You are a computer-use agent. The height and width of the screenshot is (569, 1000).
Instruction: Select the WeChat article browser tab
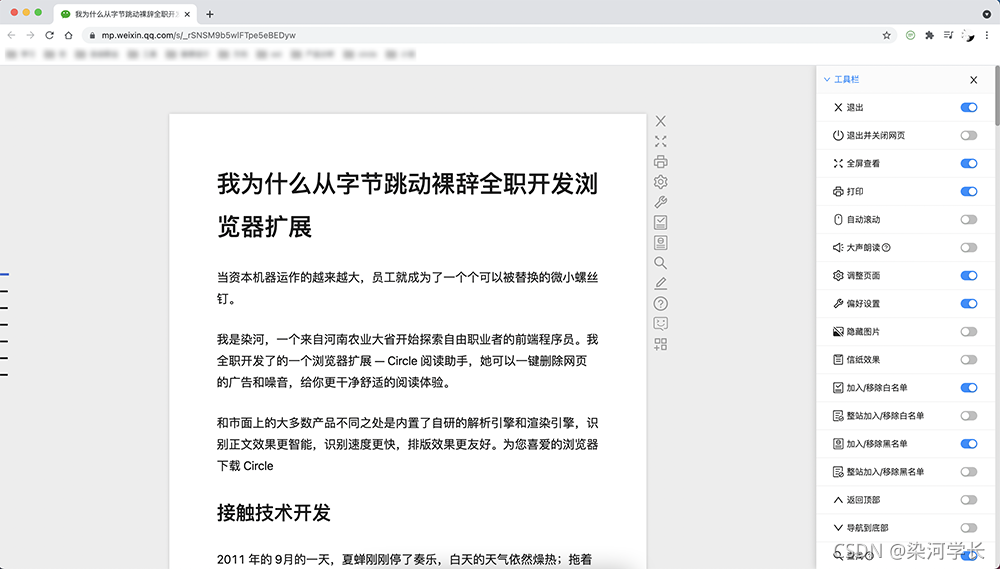pos(125,14)
